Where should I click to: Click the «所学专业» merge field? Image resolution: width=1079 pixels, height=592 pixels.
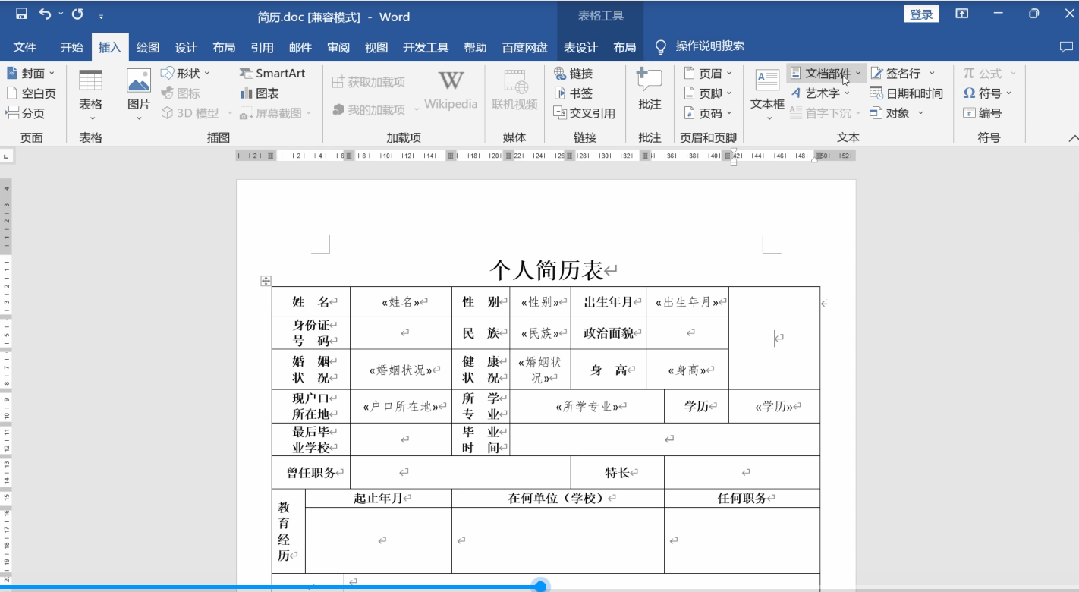click(587, 406)
